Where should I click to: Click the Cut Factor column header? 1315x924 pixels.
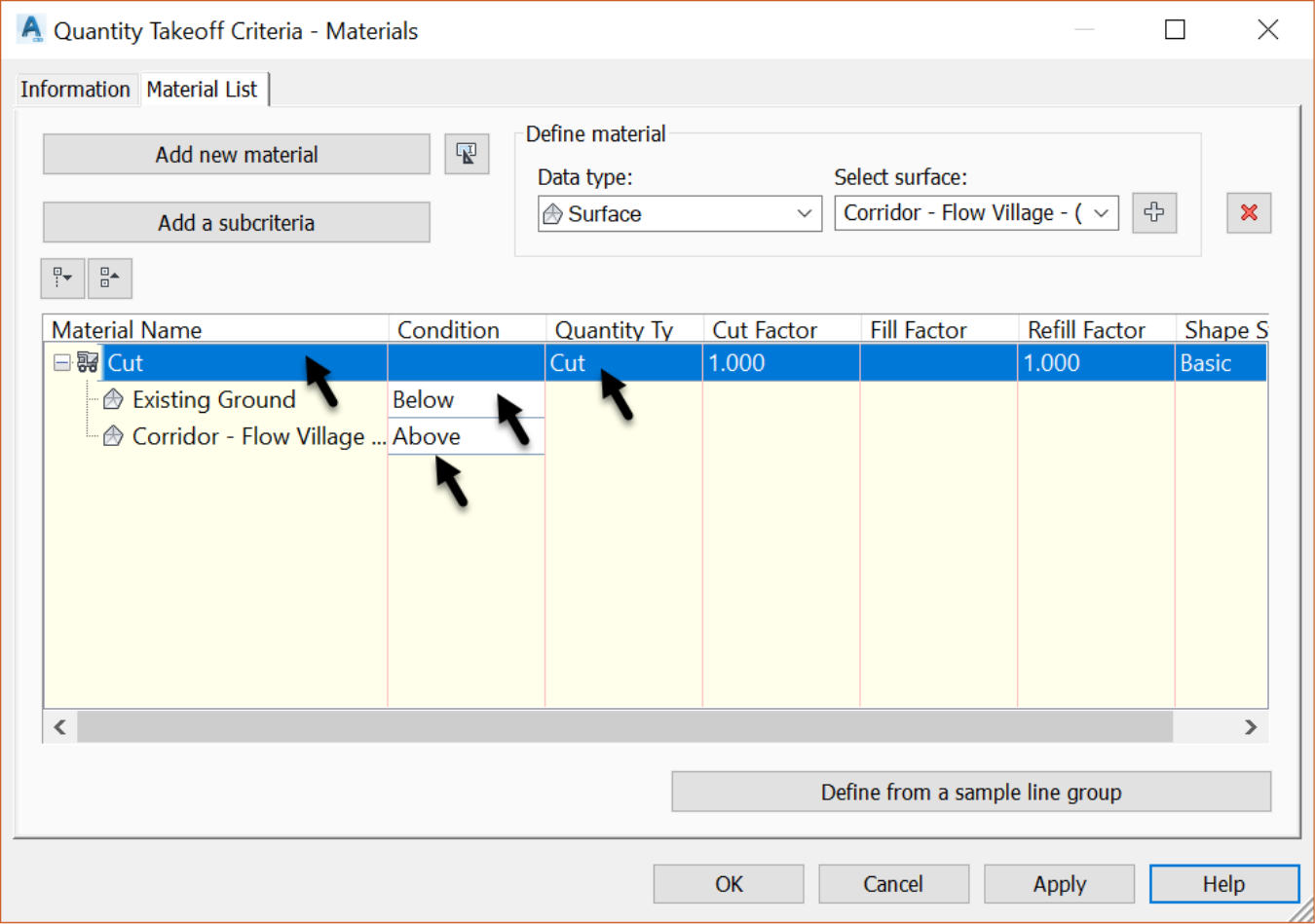[x=782, y=329]
